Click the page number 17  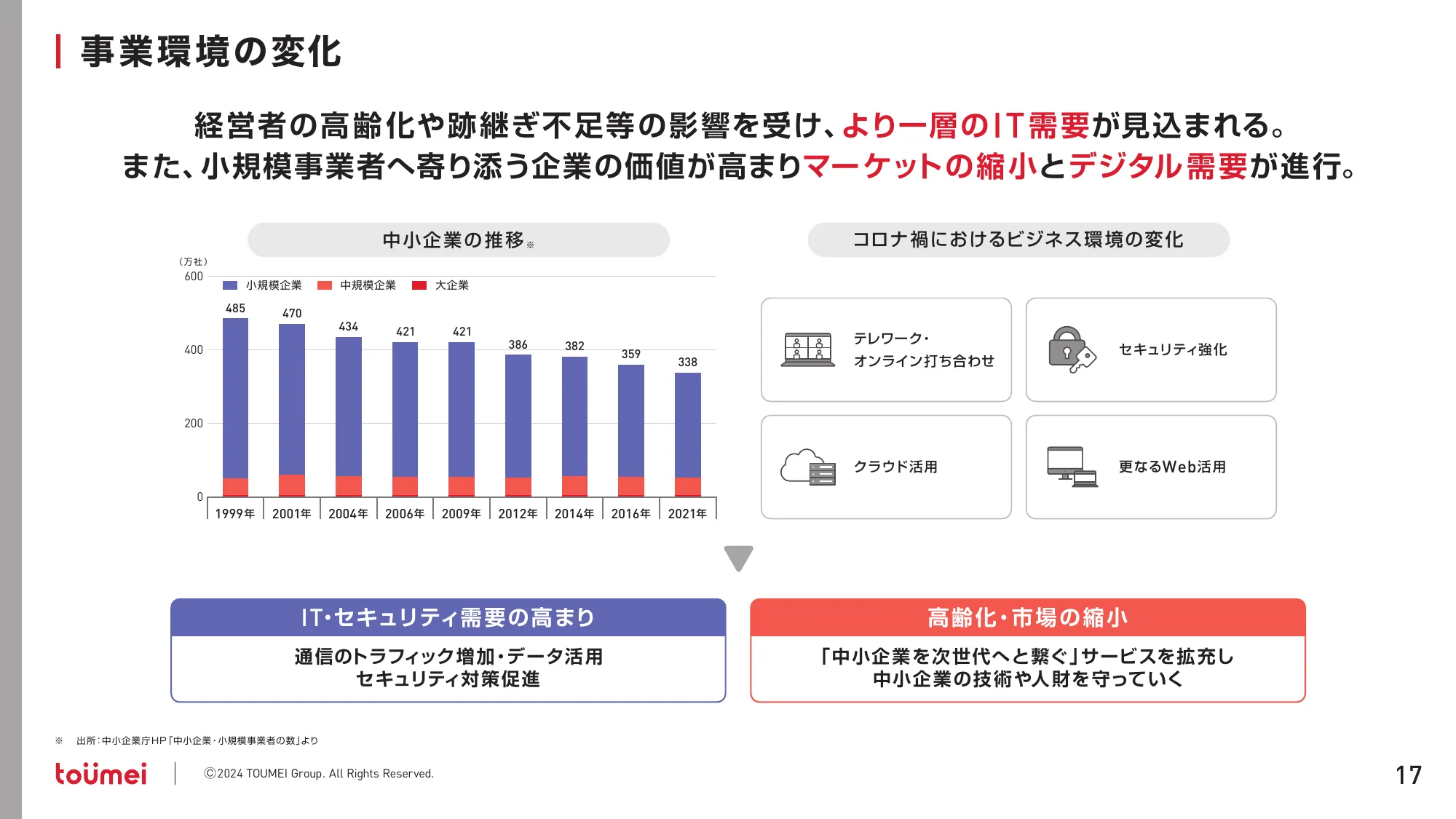1409,775
